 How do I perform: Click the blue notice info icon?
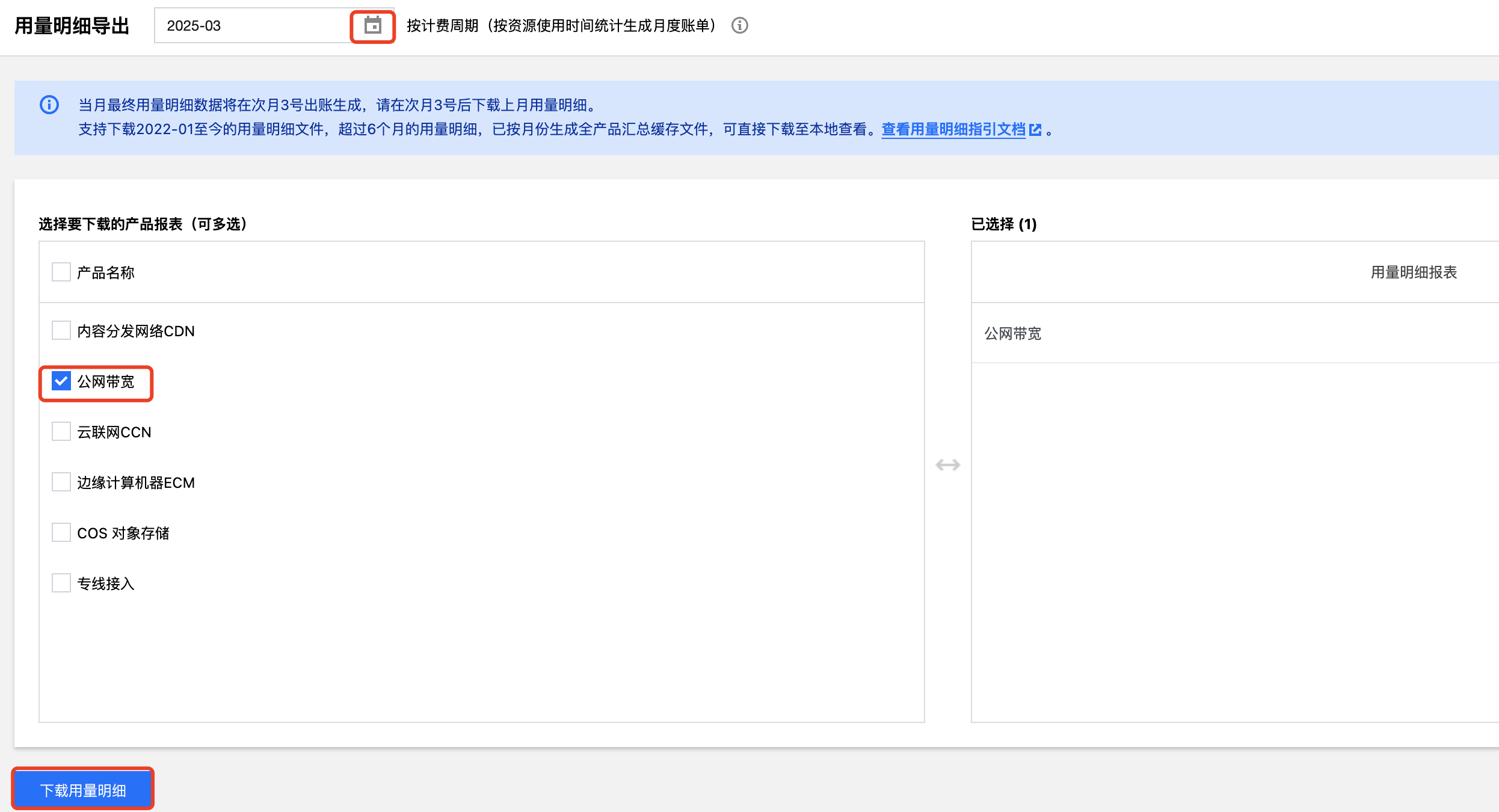(49, 105)
